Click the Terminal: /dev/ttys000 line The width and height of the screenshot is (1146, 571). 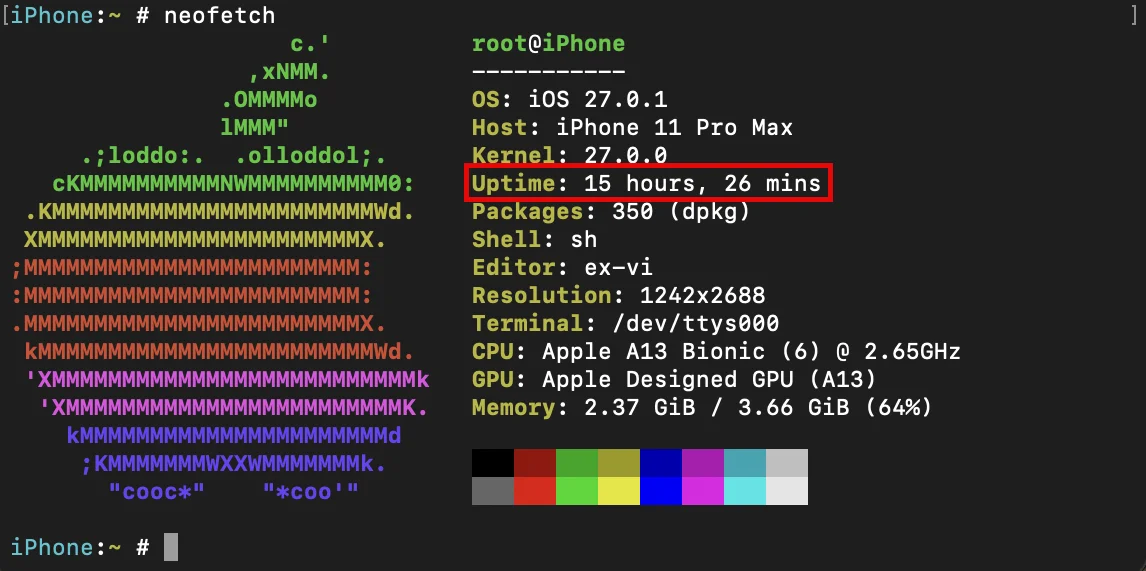point(626,323)
